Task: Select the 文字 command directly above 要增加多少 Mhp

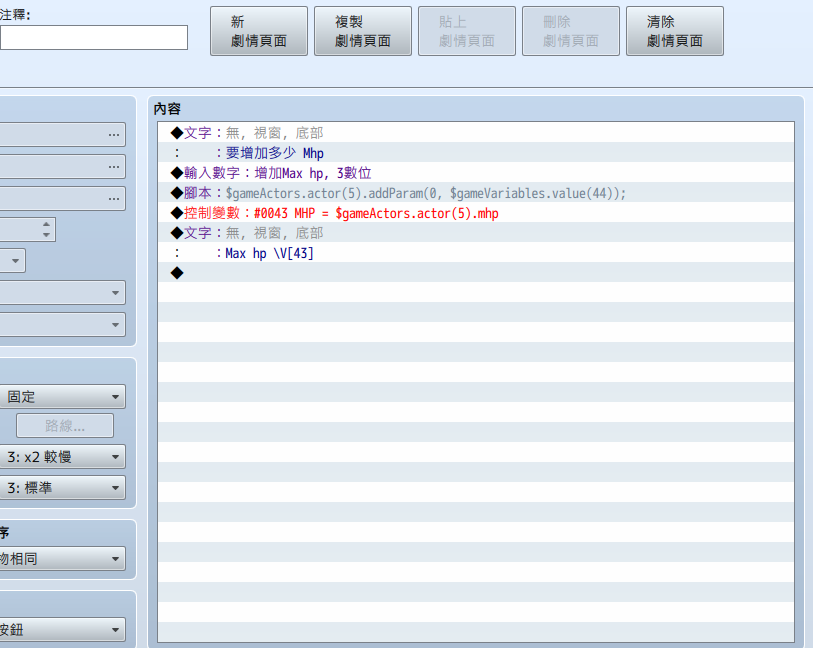Action: pos(476,133)
